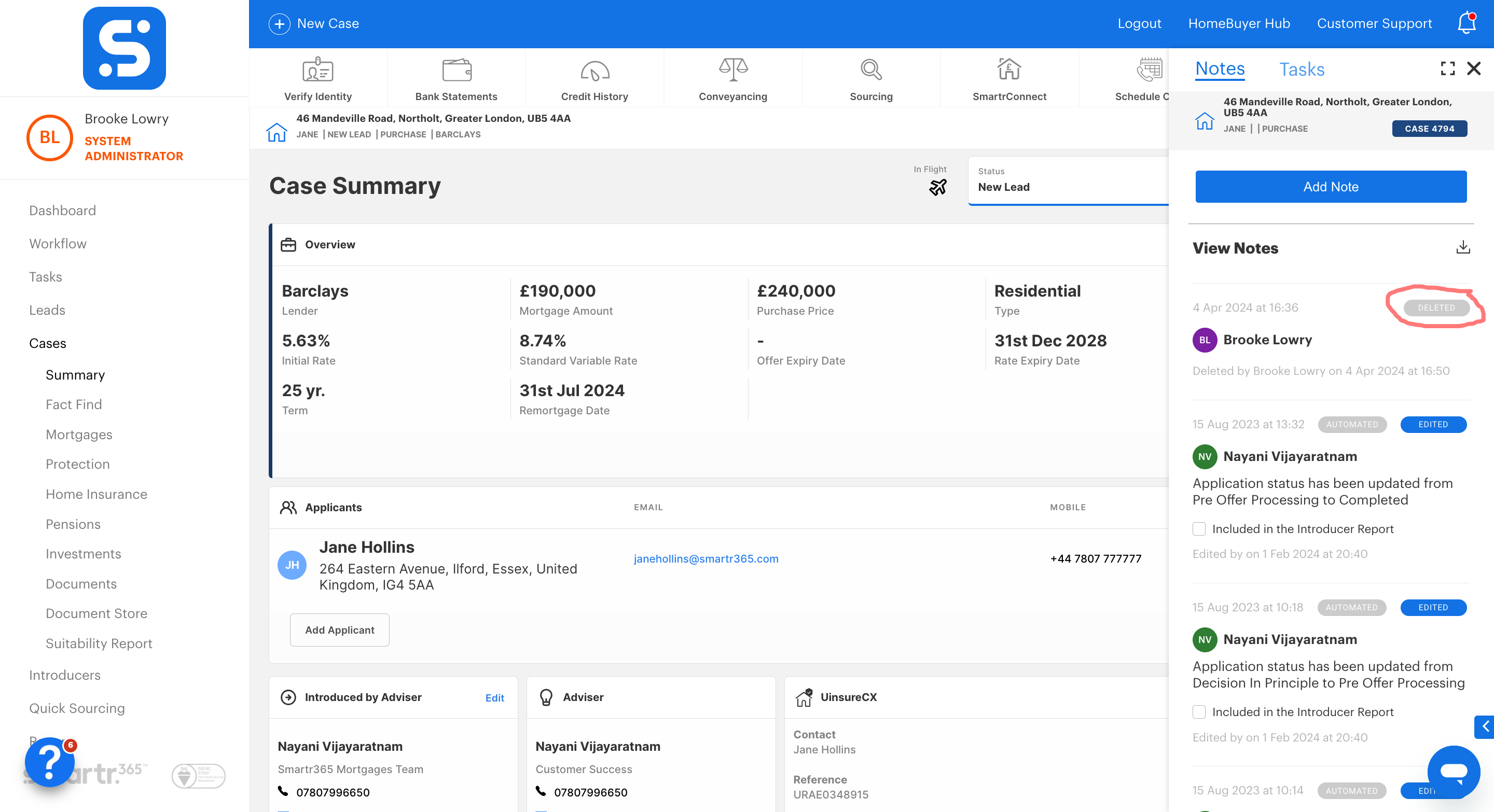Open the Bank Statements wallet icon
This screenshot has width=1494, height=812.
pos(457,70)
